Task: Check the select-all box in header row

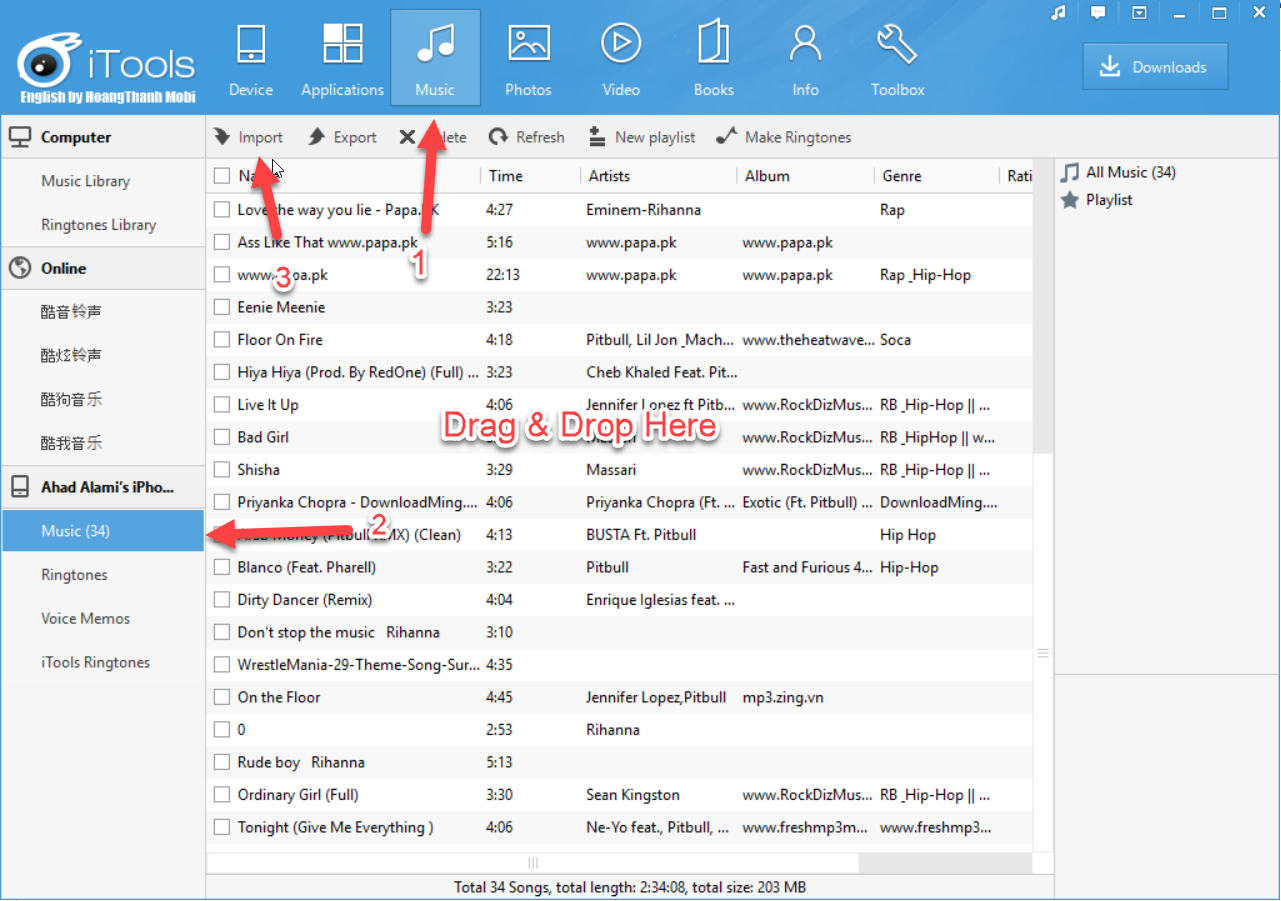Action: [x=221, y=174]
